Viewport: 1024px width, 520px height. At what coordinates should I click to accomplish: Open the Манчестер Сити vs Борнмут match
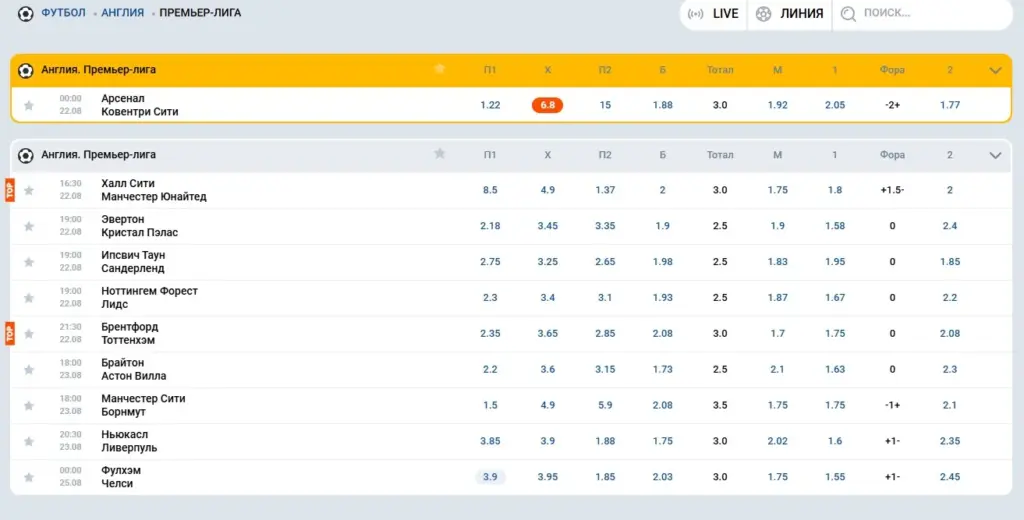point(143,406)
